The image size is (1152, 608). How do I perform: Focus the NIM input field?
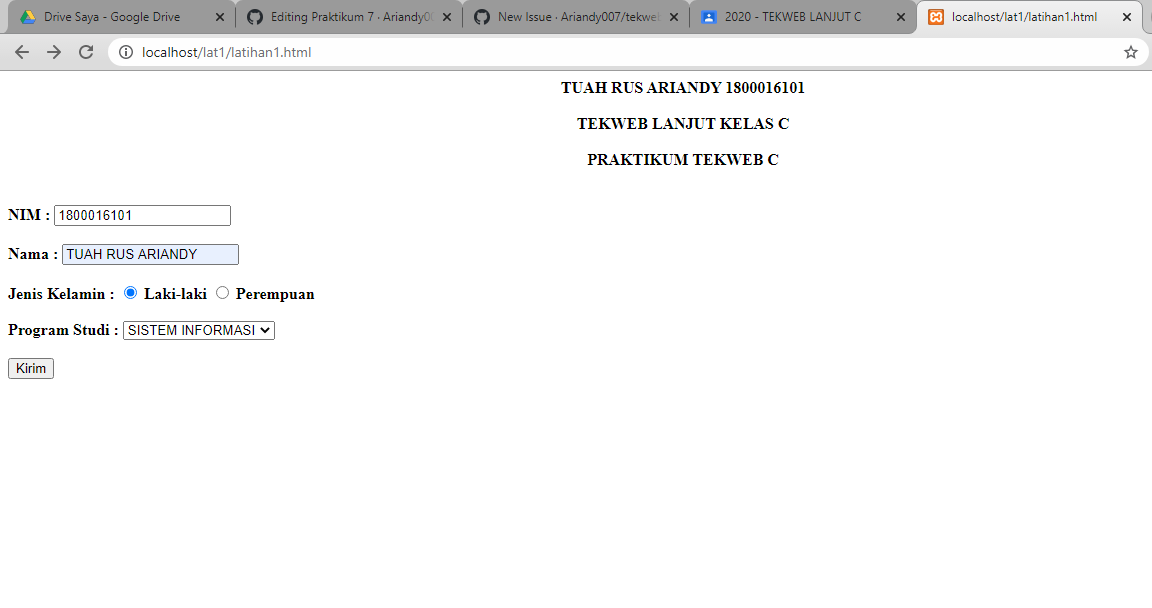[x=143, y=215]
